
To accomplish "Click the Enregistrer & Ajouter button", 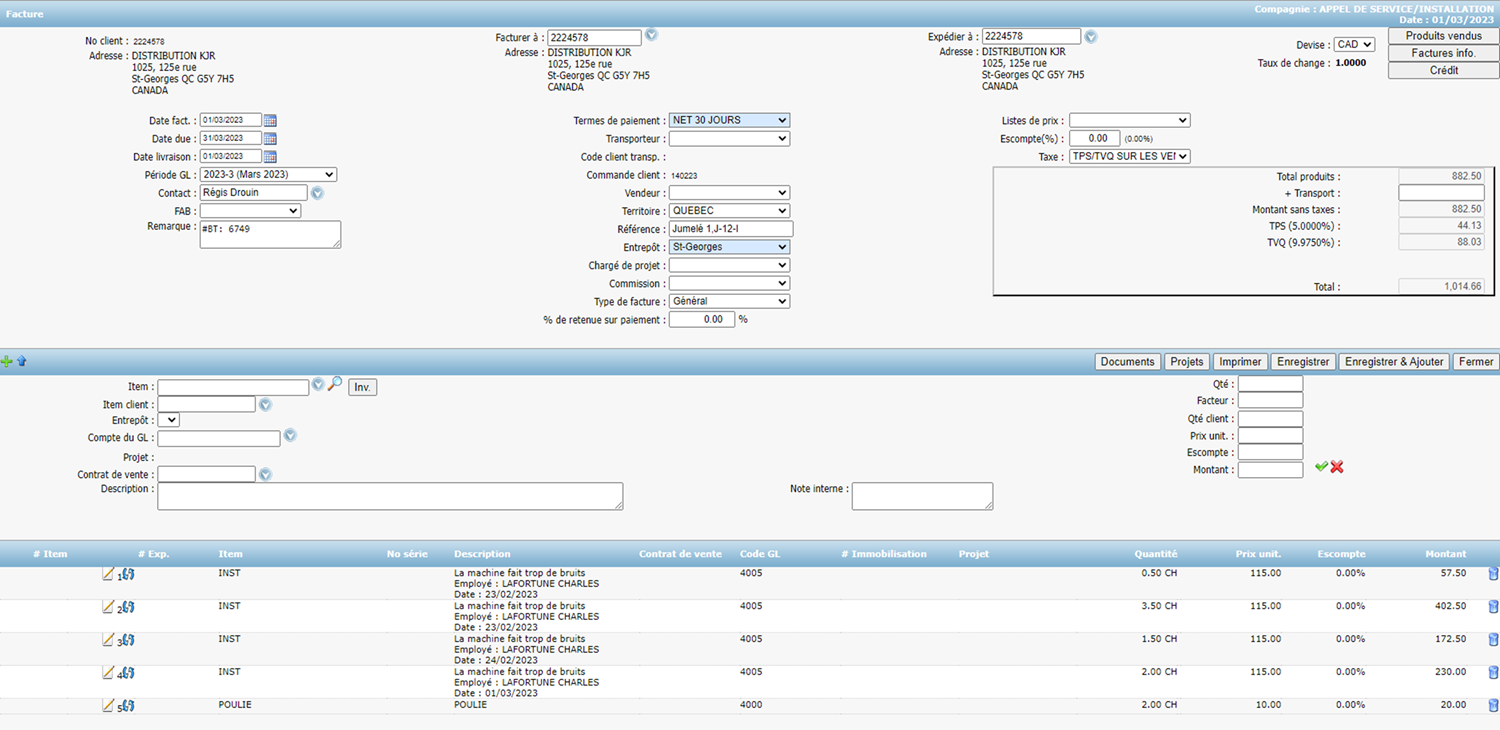I will [x=1394, y=361].
